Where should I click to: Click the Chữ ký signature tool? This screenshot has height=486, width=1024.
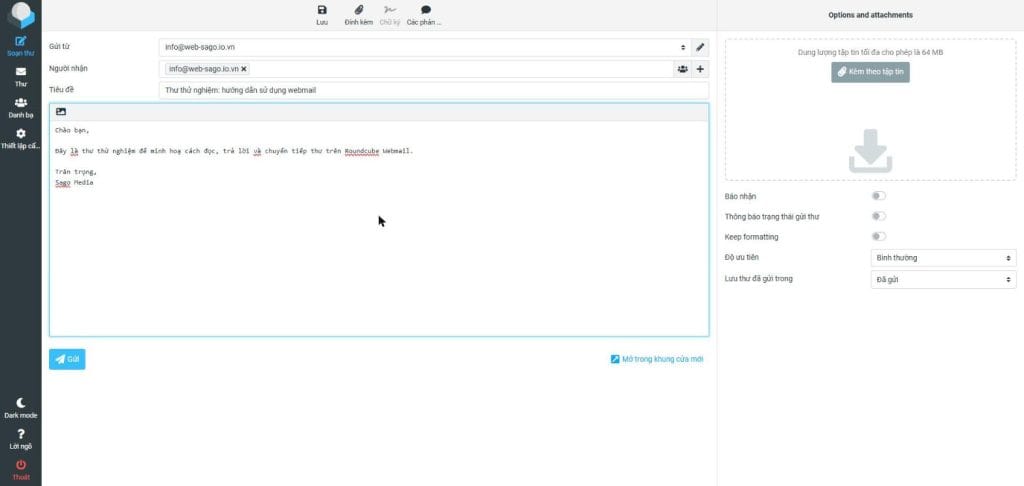(390, 15)
